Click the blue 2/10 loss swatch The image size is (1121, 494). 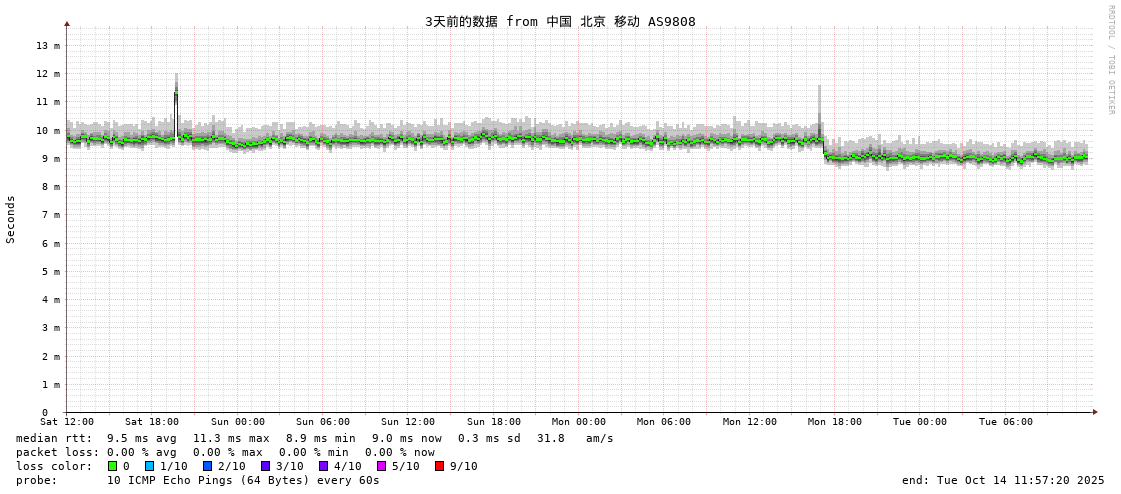[207, 466]
